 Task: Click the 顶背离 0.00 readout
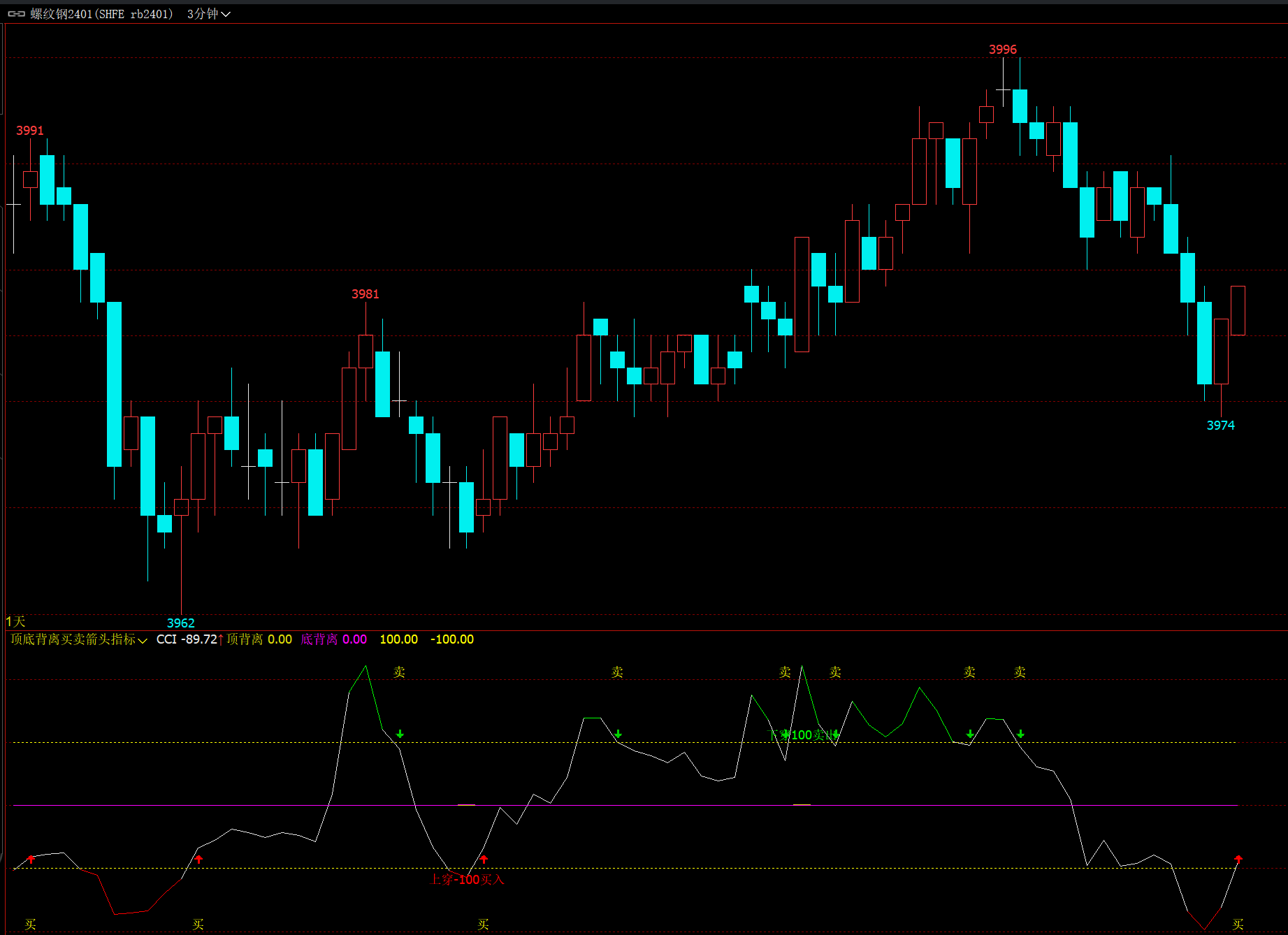(259, 639)
